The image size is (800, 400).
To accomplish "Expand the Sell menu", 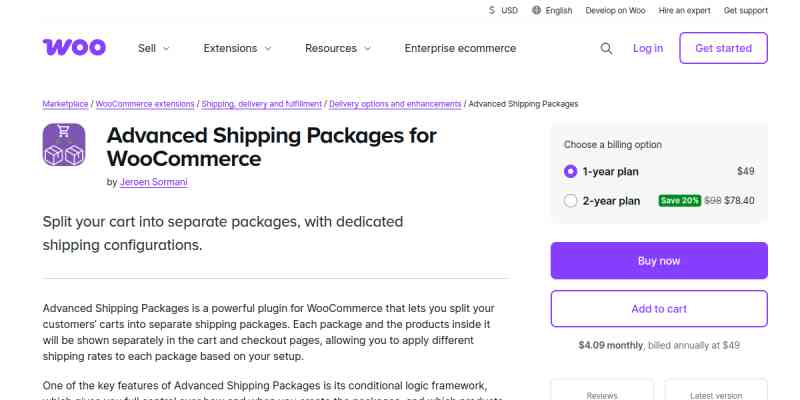I will (x=154, y=48).
